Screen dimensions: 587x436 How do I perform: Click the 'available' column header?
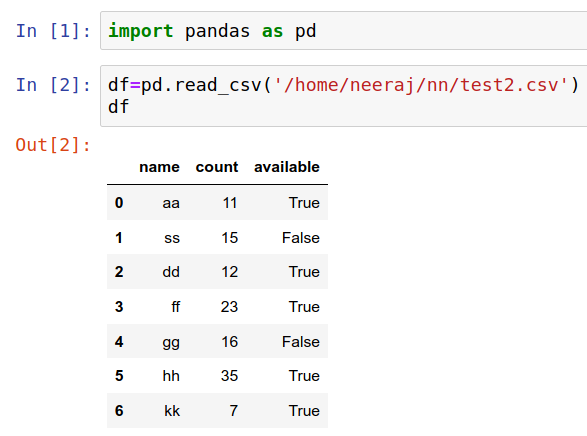pos(287,167)
